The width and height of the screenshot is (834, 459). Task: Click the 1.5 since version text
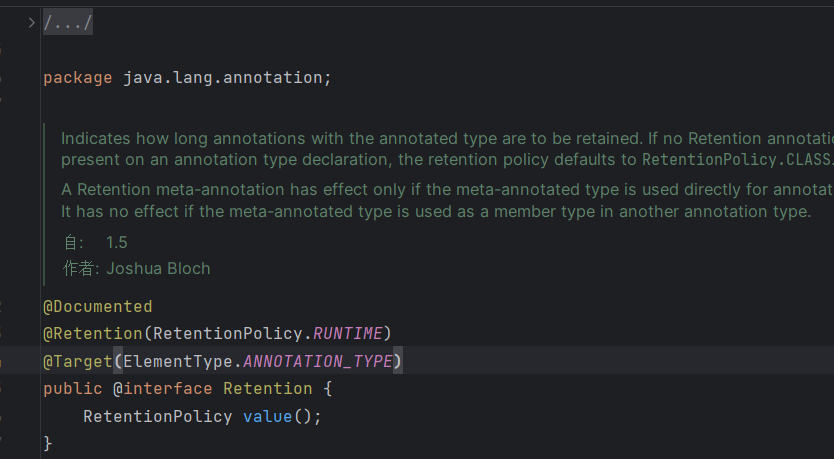click(x=117, y=242)
